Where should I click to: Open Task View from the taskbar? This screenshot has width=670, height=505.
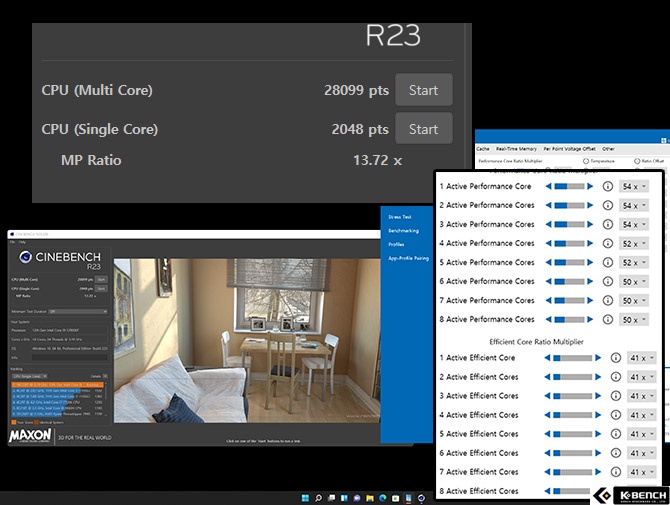click(331, 498)
